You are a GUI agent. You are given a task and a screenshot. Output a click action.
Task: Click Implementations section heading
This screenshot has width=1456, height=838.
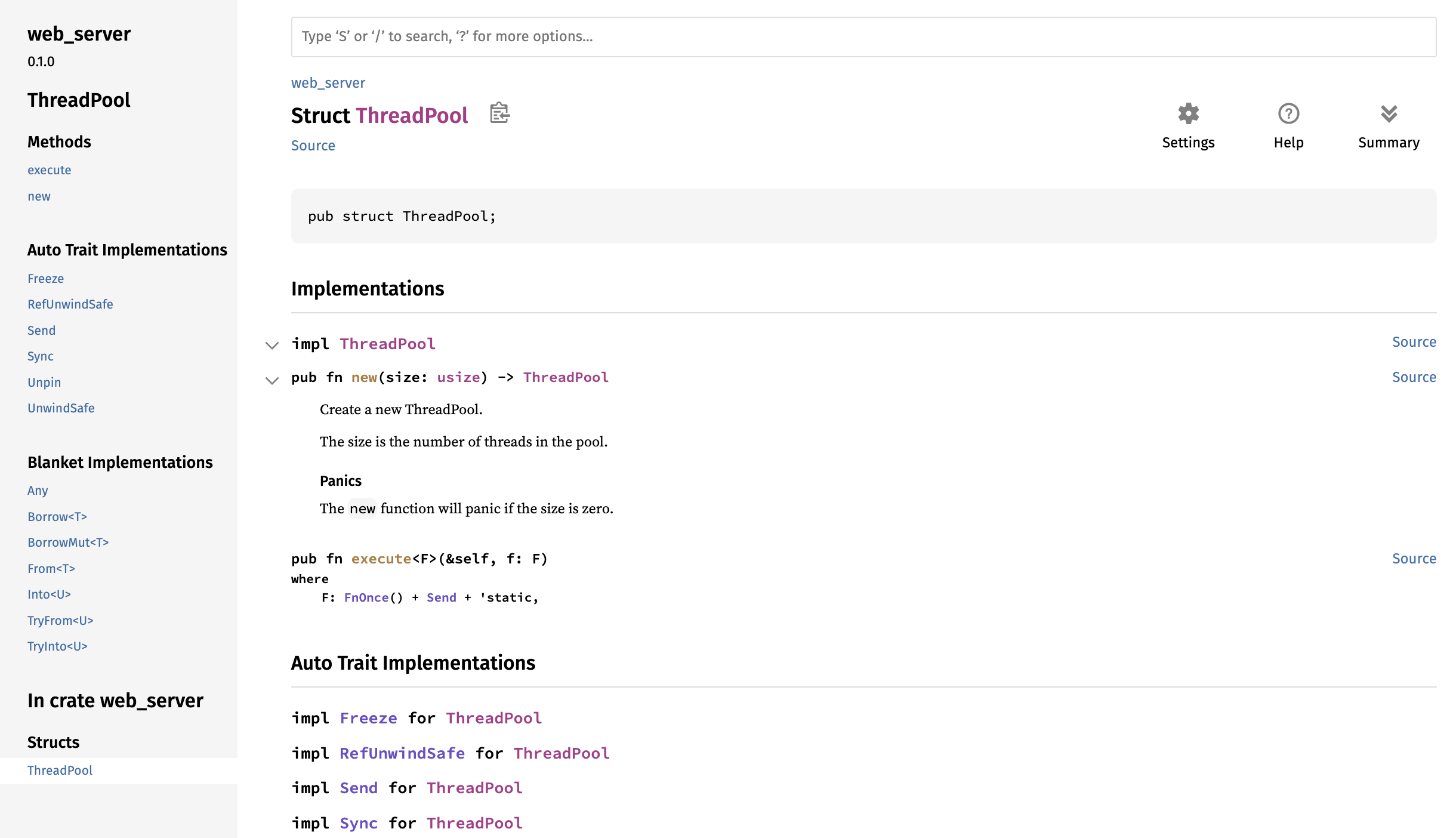click(x=368, y=289)
